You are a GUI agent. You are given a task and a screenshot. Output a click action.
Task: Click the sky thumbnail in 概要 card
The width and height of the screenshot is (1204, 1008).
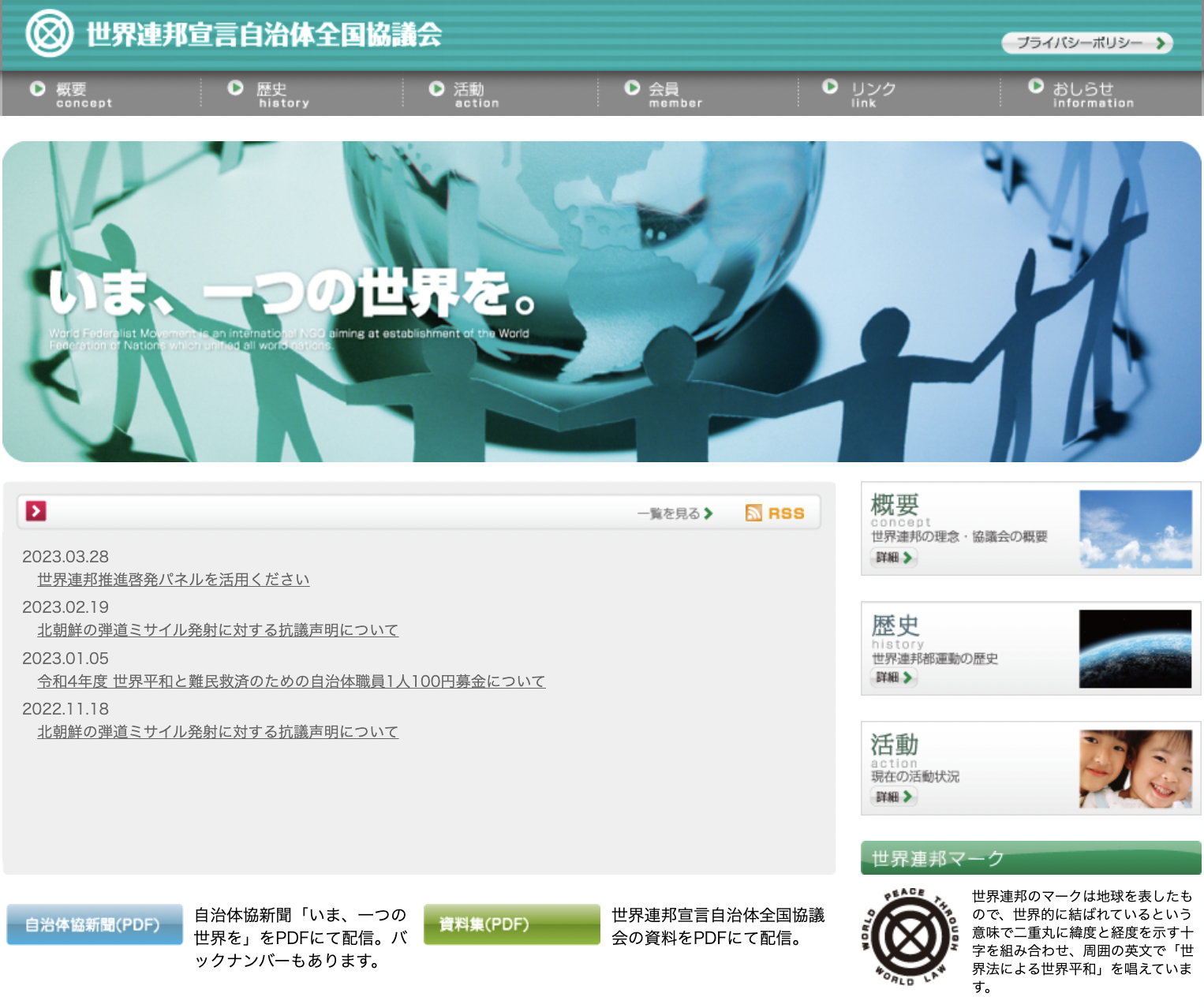[1135, 529]
